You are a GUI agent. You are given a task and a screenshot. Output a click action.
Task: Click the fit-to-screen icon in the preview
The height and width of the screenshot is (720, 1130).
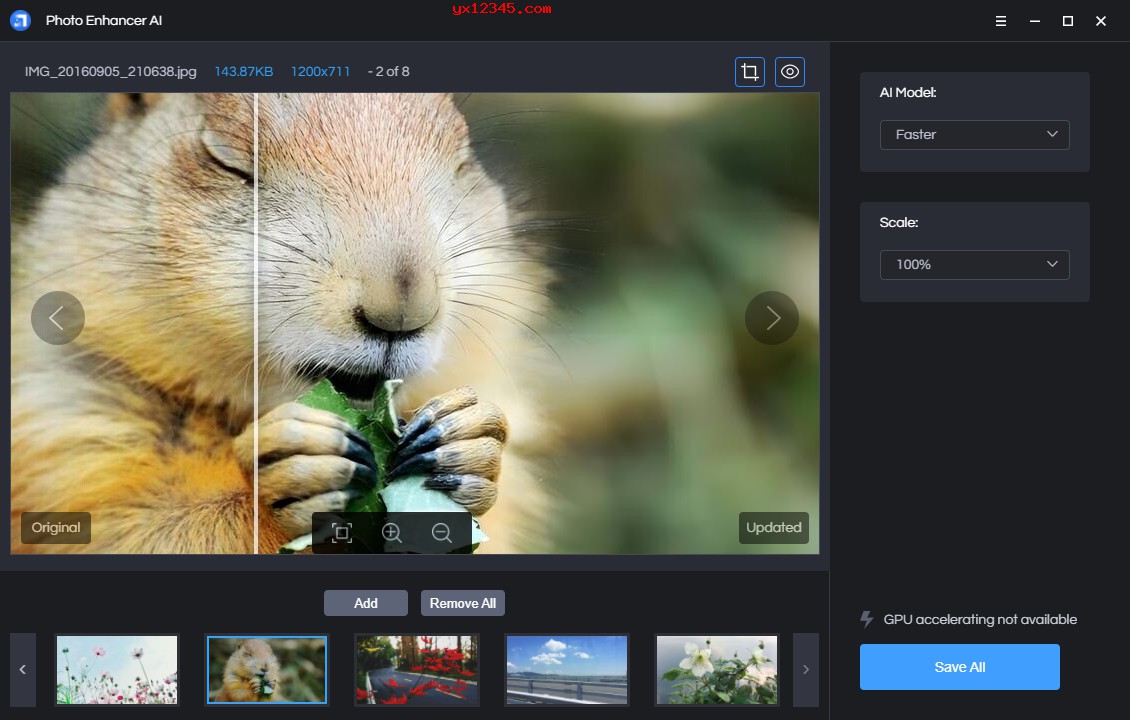(341, 532)
